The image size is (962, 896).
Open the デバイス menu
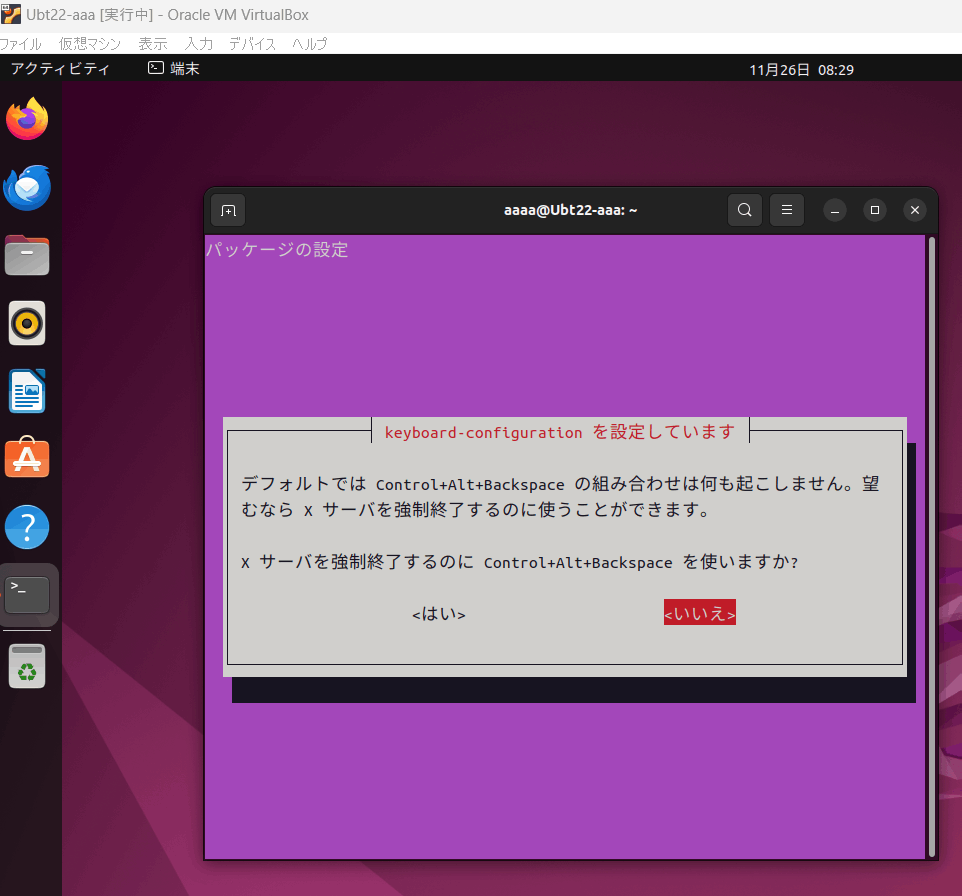tap(252, 44)
